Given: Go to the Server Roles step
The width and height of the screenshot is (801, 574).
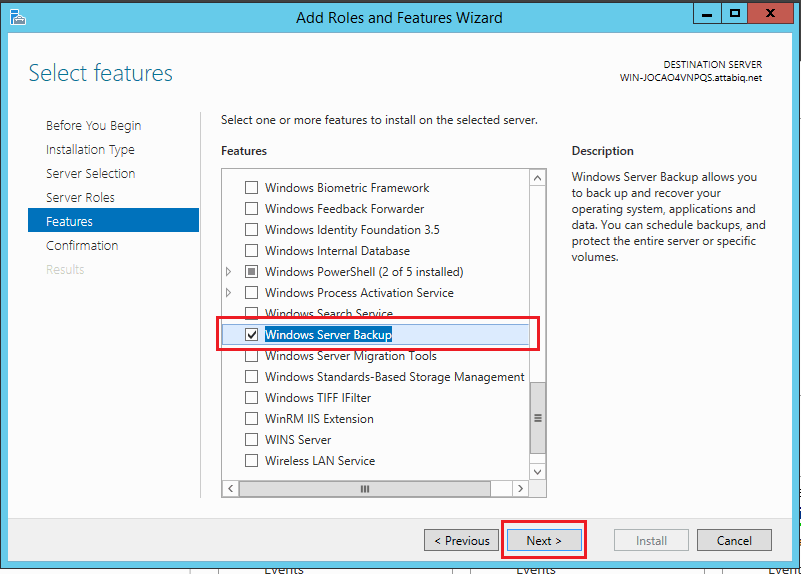Looking at the screenshot, I should pyautogui.click(x=80, y=198).
